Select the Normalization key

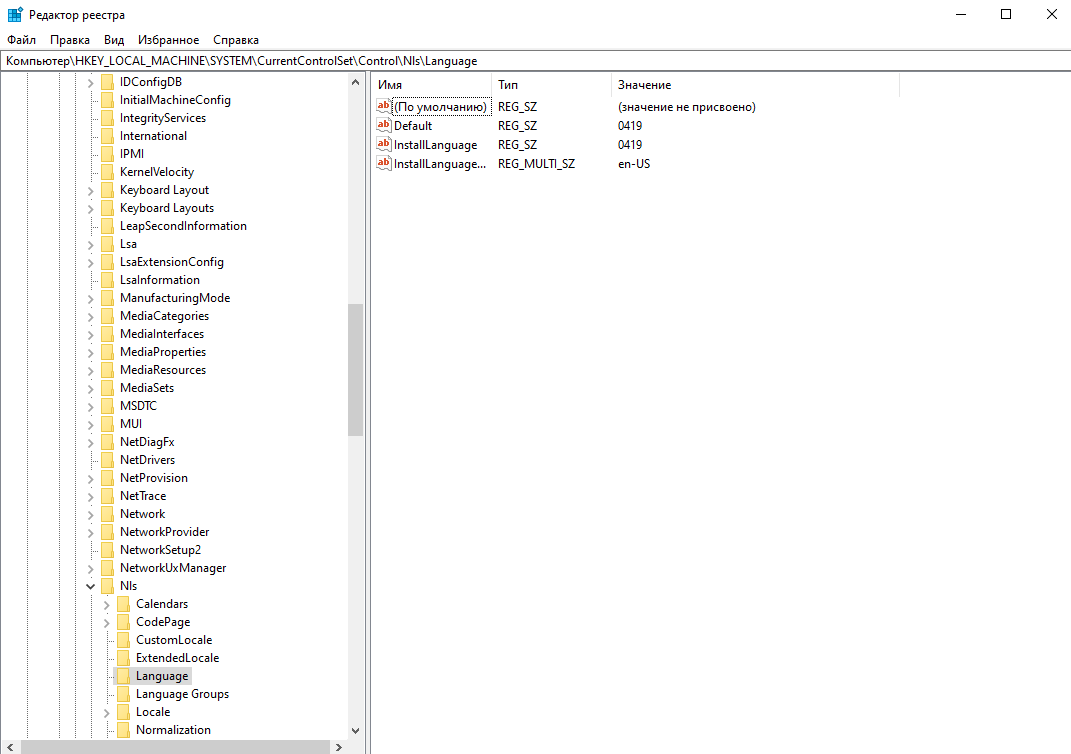(x=173, y=729)
